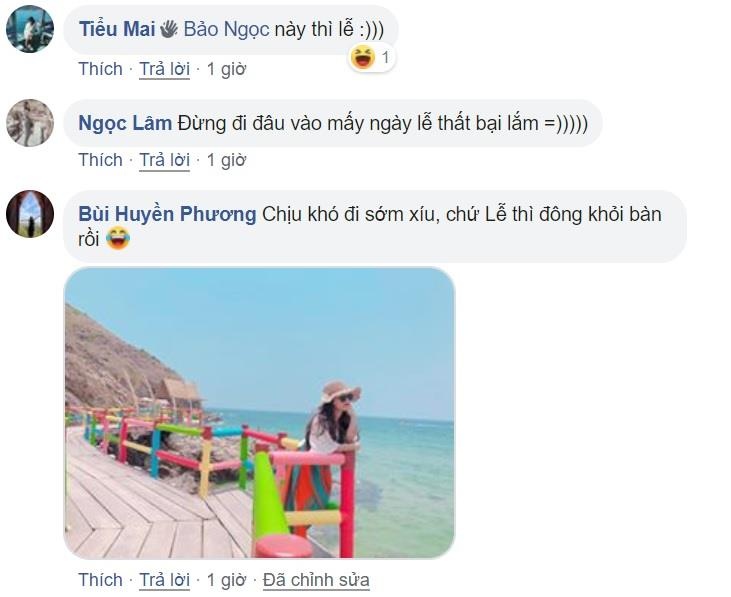
Task: Click the laughing reaction on Tiểu Mai's comment
Action: pyautogui.click(x=363, y=58)
